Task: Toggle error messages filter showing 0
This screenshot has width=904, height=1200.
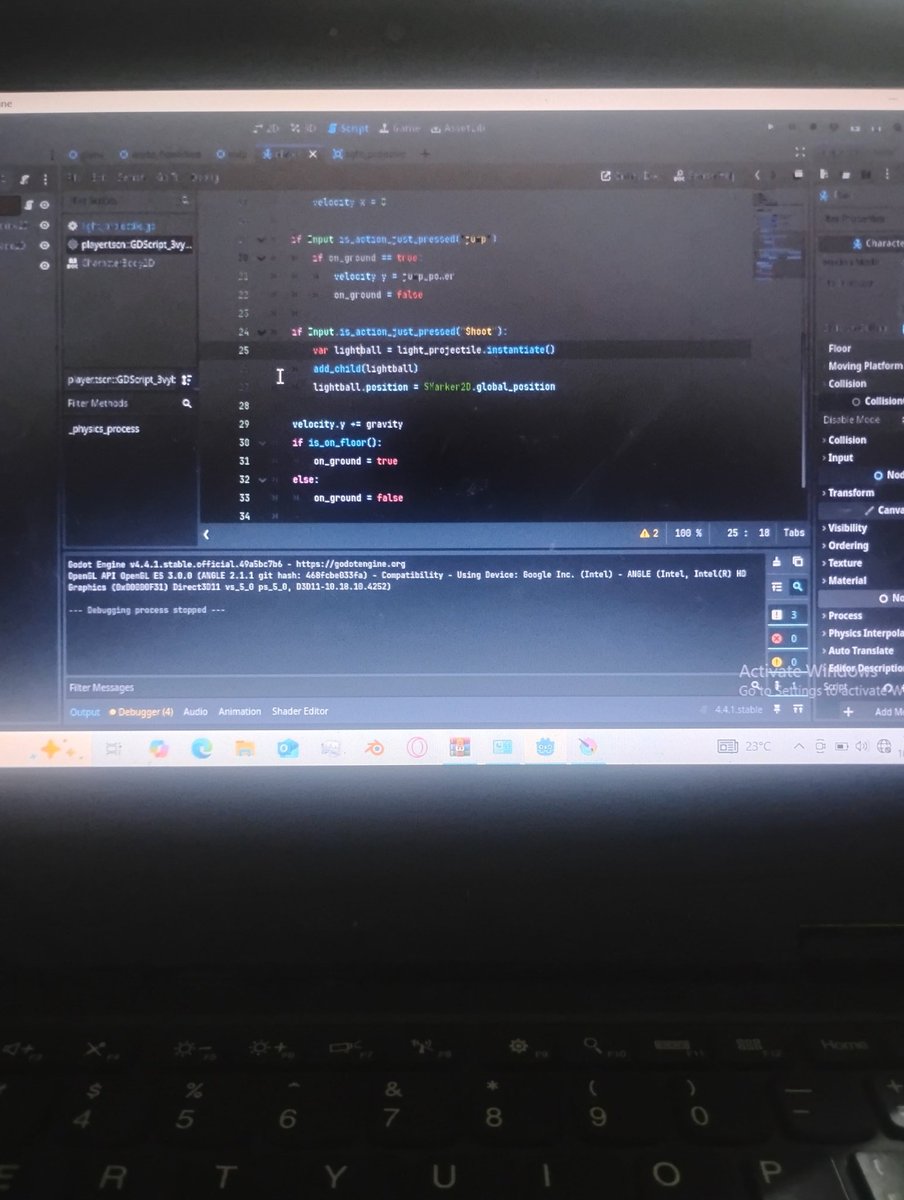Action: click(x=788, y=638)
